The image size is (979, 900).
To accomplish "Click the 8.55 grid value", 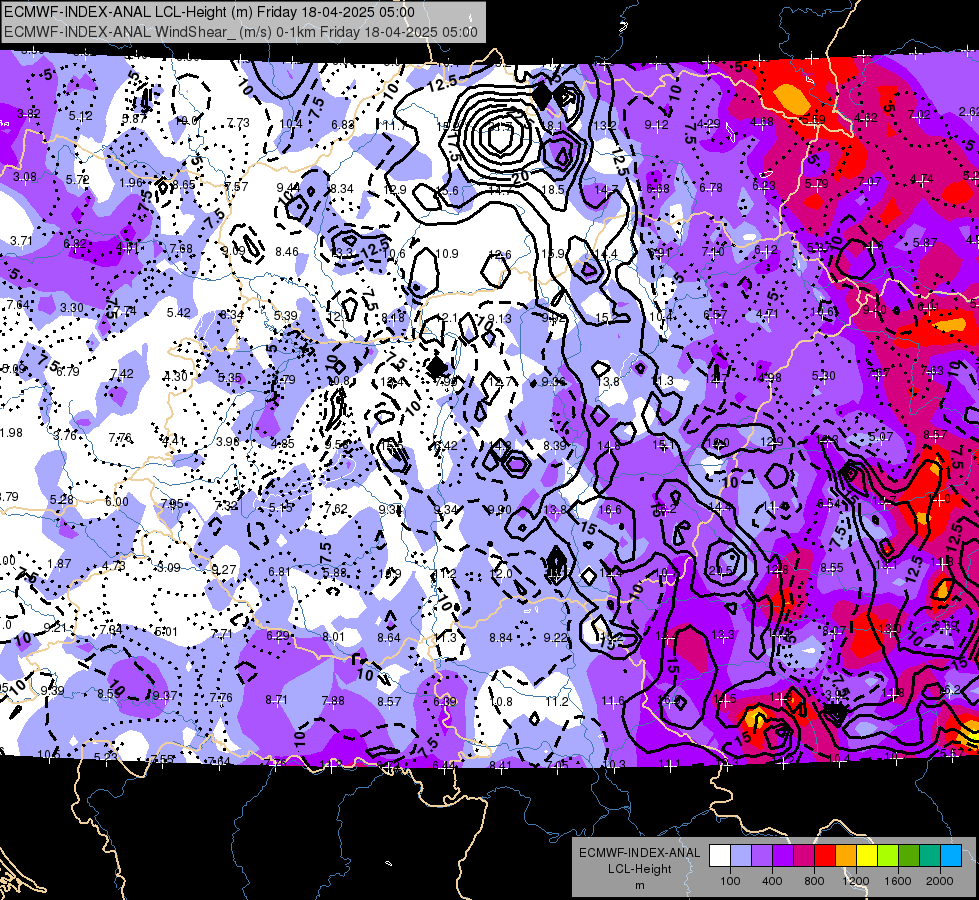I will tap(832, 568).
